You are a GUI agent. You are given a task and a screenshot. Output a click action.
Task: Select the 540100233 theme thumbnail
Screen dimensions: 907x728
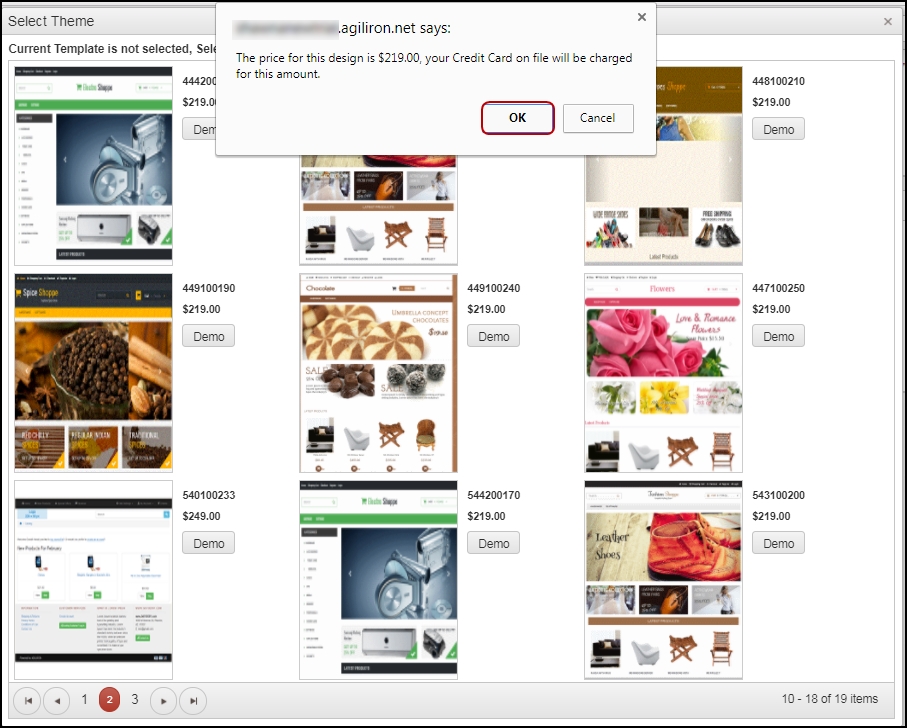tap(93, 580)
